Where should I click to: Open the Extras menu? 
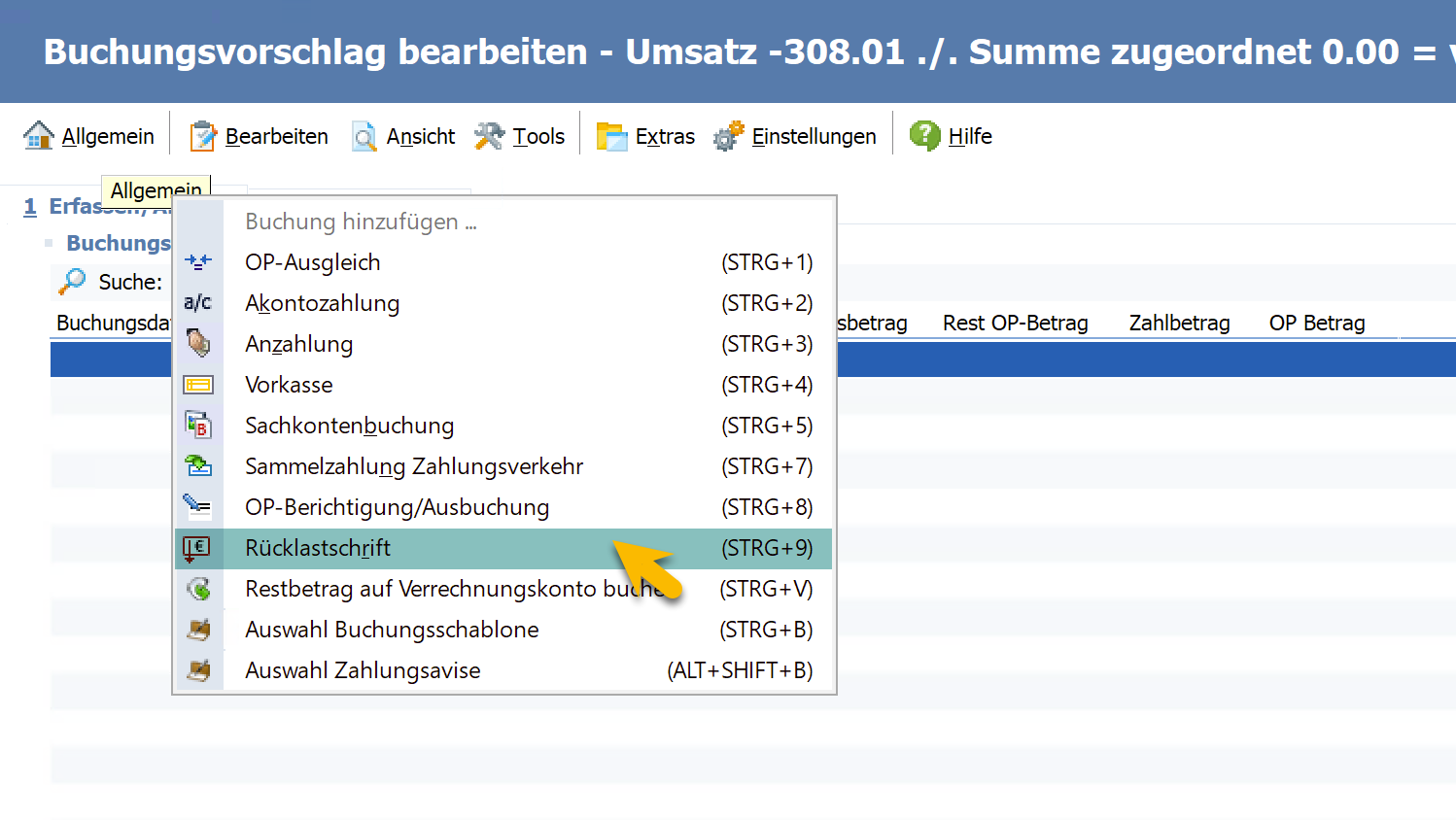(646, 136)
